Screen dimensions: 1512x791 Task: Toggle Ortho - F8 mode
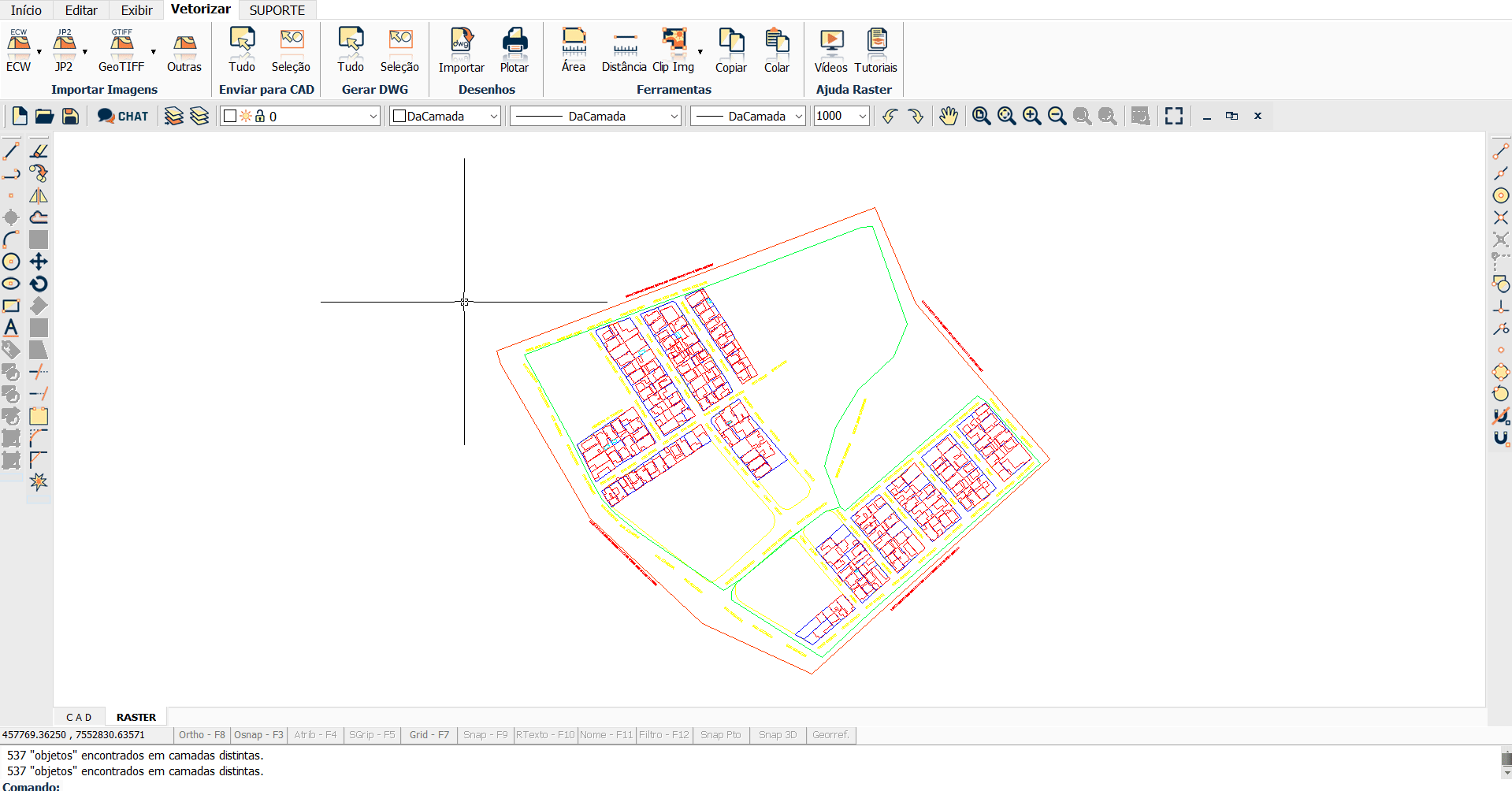[x=202, y=735]
